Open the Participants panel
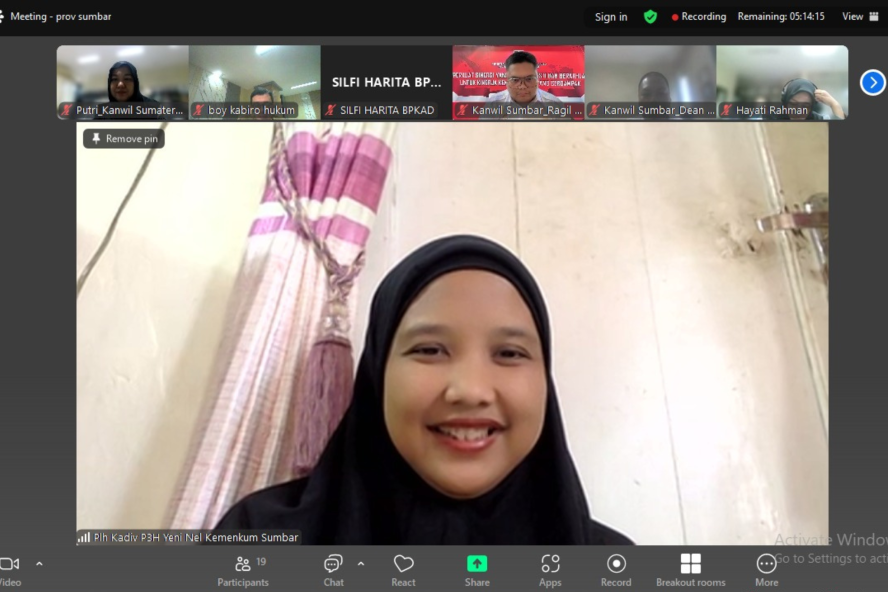 pos(243,570)
